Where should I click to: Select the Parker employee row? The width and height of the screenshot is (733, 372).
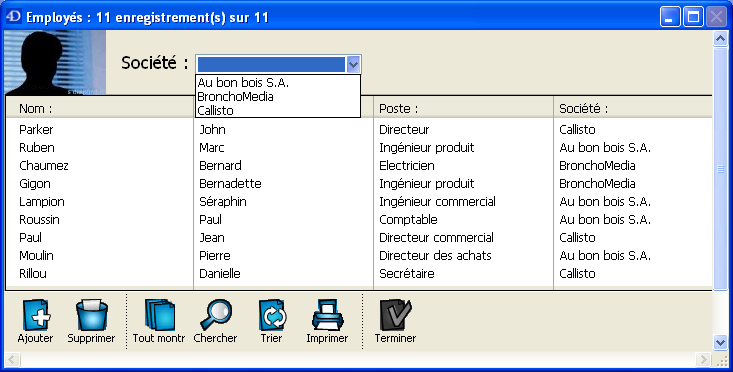pos(359,129)
